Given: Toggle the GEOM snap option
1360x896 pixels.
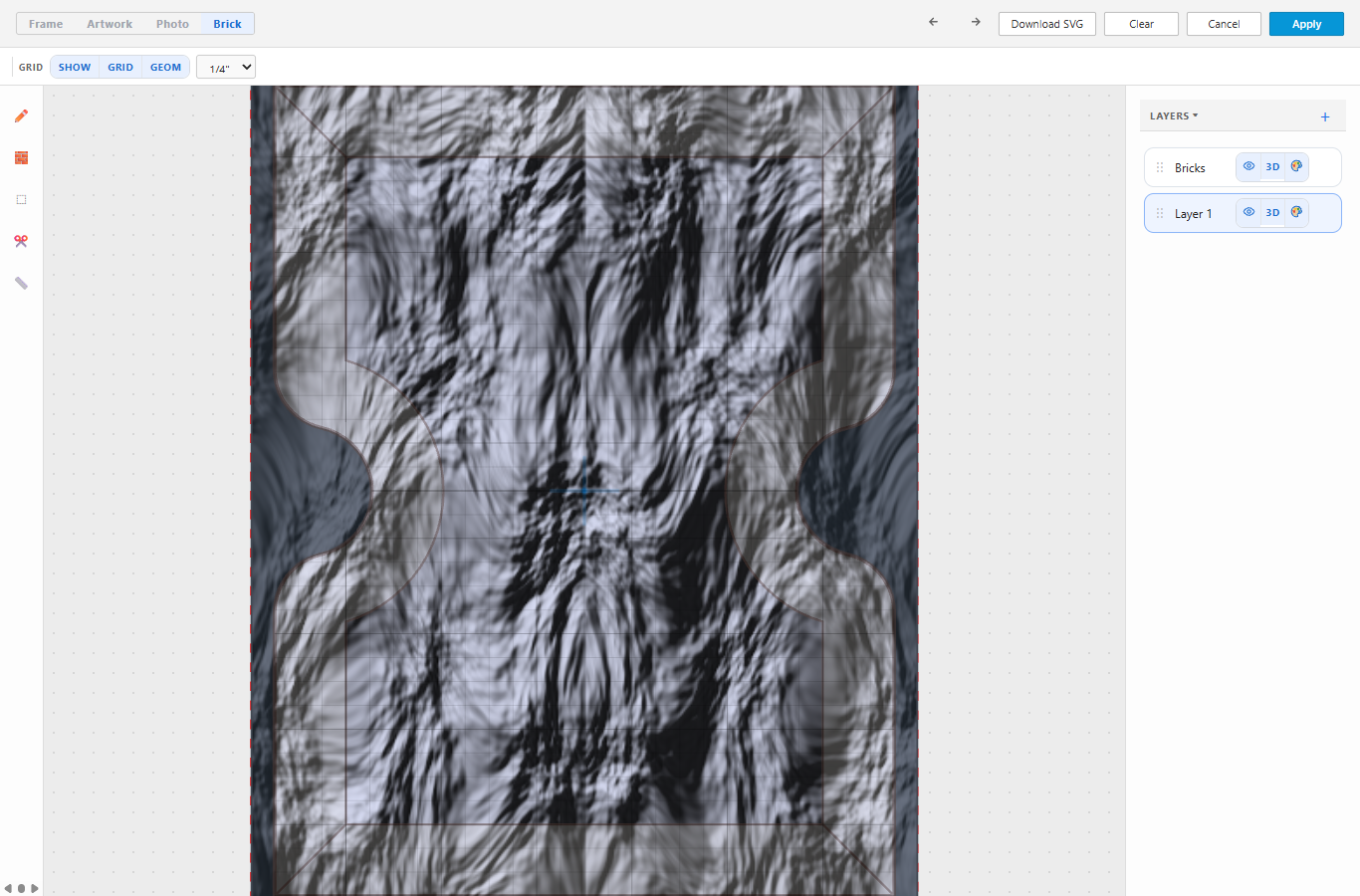Looking at the screenshot, I should [x=165, y=67].
